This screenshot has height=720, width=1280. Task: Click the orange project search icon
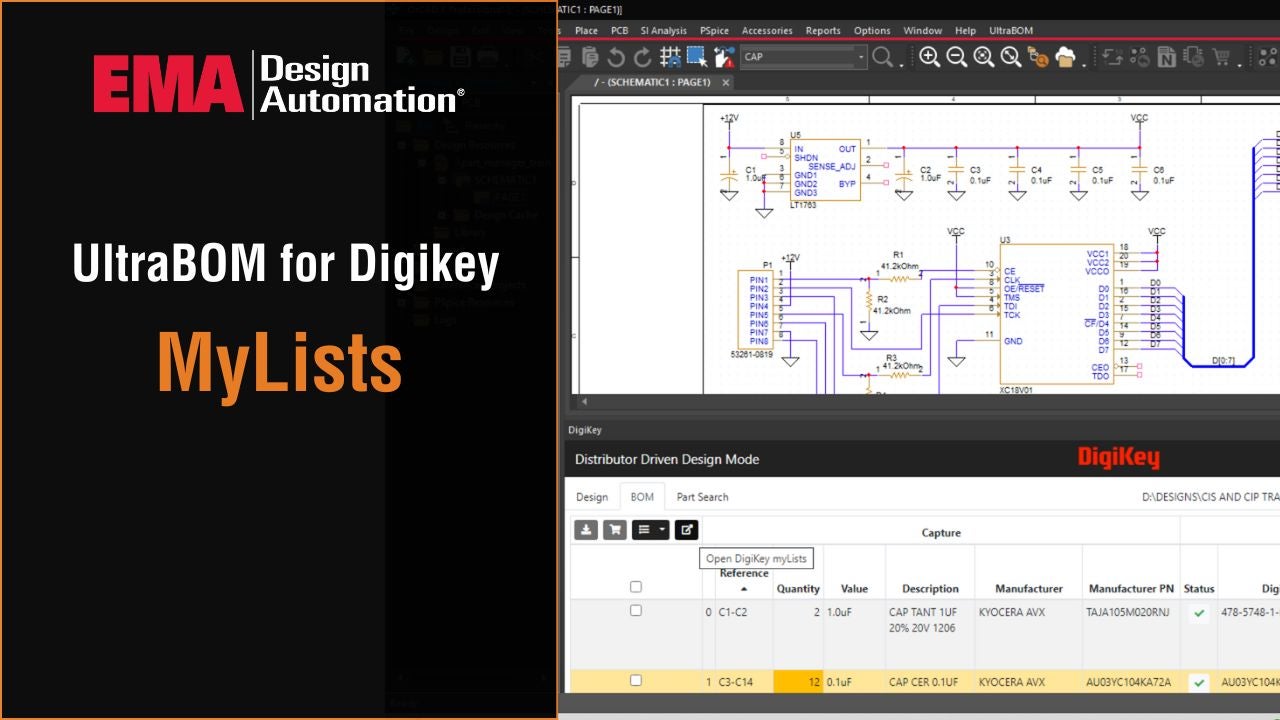point(1038,57)
